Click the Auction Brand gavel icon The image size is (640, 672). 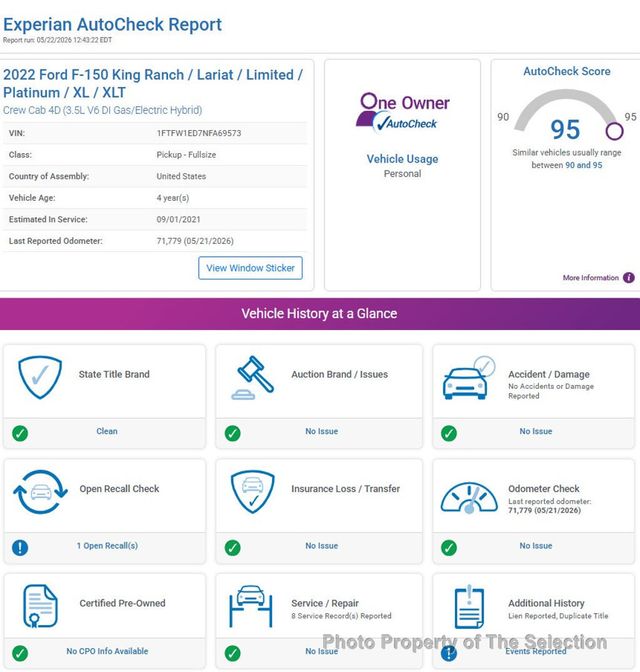(x=252, y=378)
